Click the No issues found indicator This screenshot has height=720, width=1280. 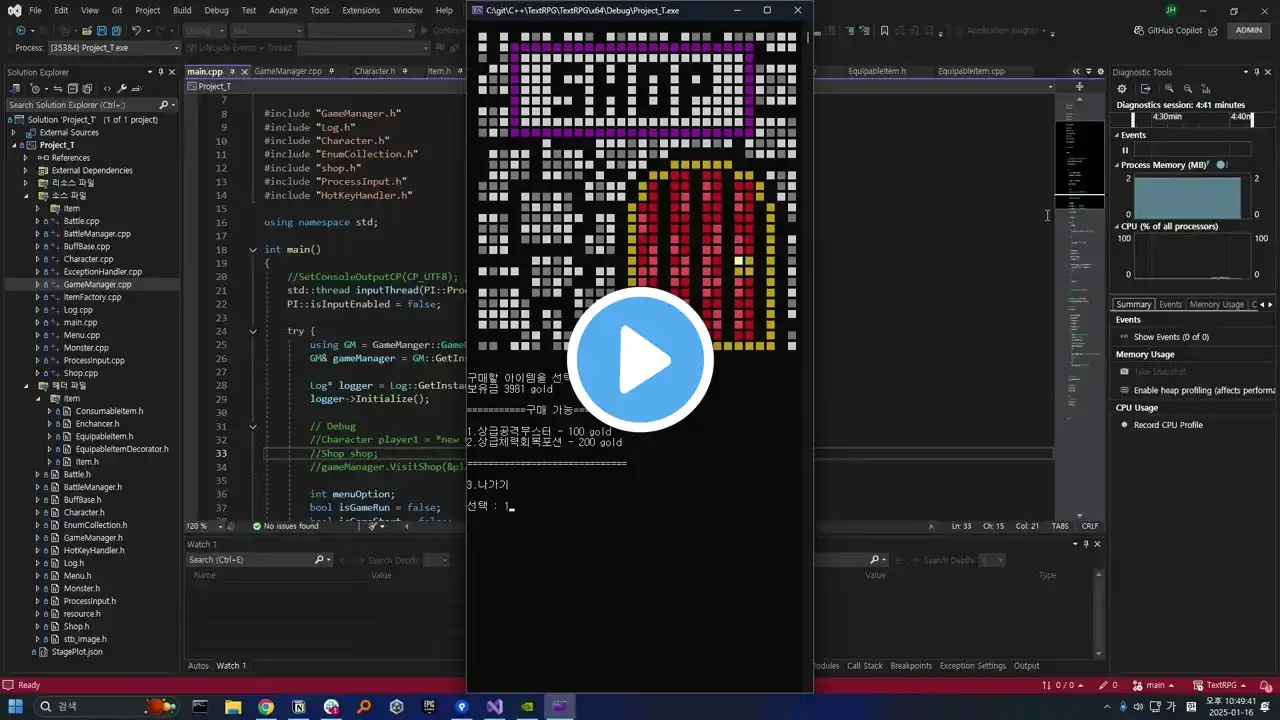[285, 526]
